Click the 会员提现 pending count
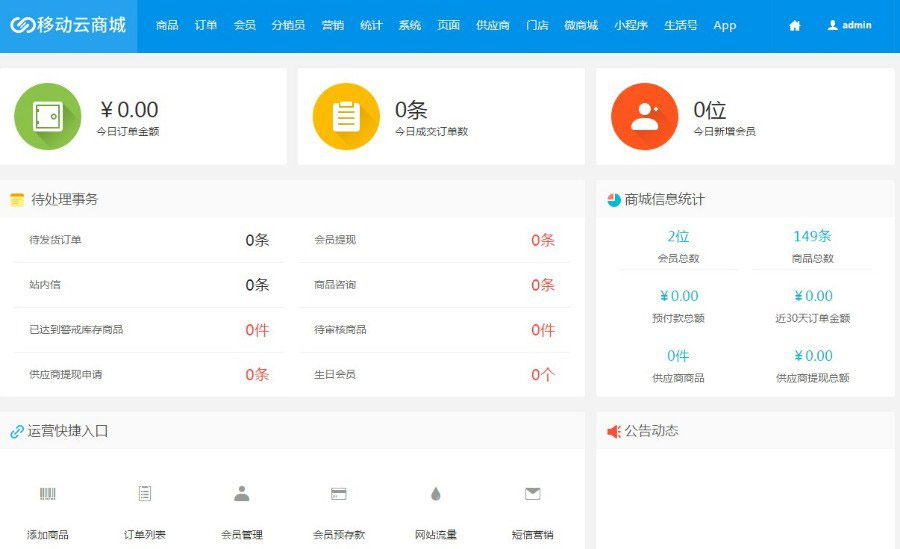Viewport: 900px width, 549px height. tap(542, 240)
